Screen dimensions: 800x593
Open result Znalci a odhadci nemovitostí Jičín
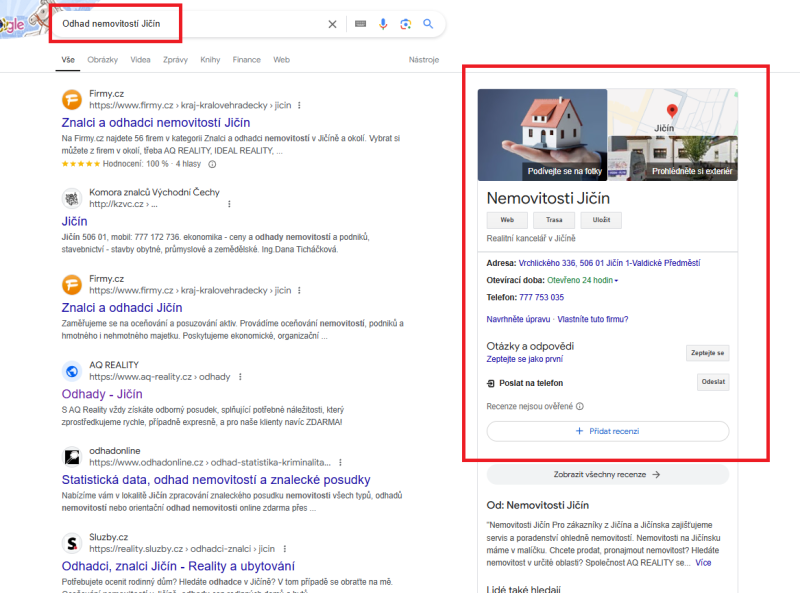[156, 122]
